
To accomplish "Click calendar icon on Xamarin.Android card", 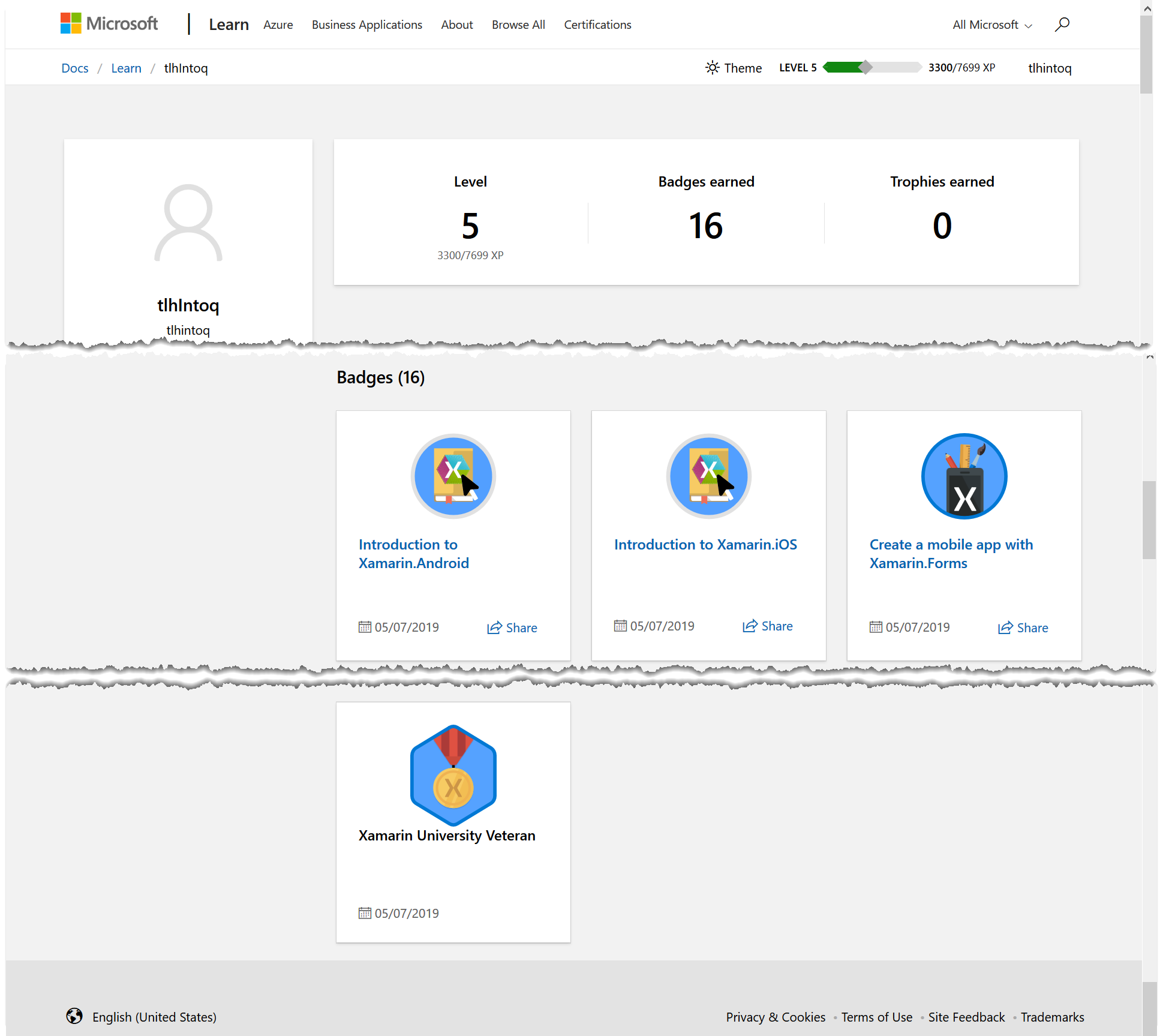I will pos(365,627).
